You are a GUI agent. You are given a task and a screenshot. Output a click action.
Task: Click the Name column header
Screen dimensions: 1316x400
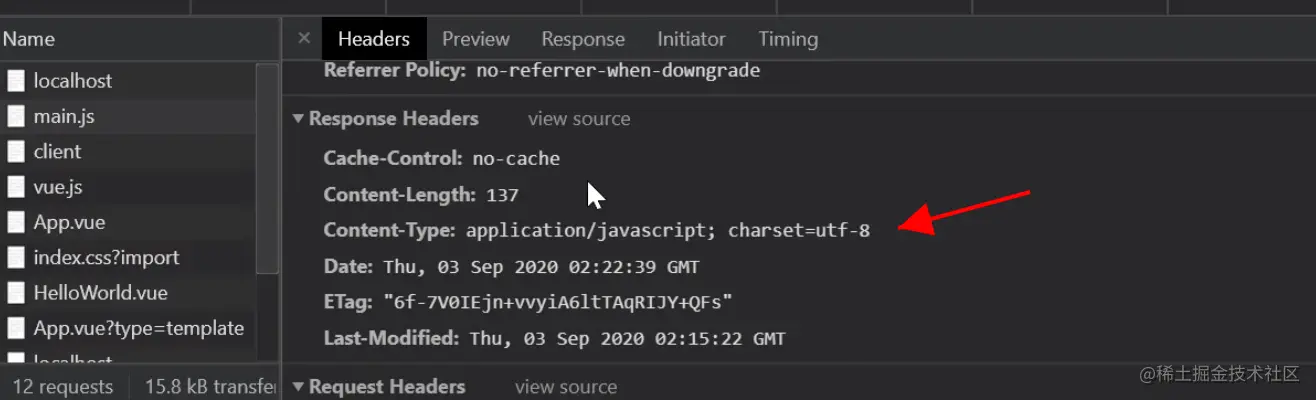point(30,39)
